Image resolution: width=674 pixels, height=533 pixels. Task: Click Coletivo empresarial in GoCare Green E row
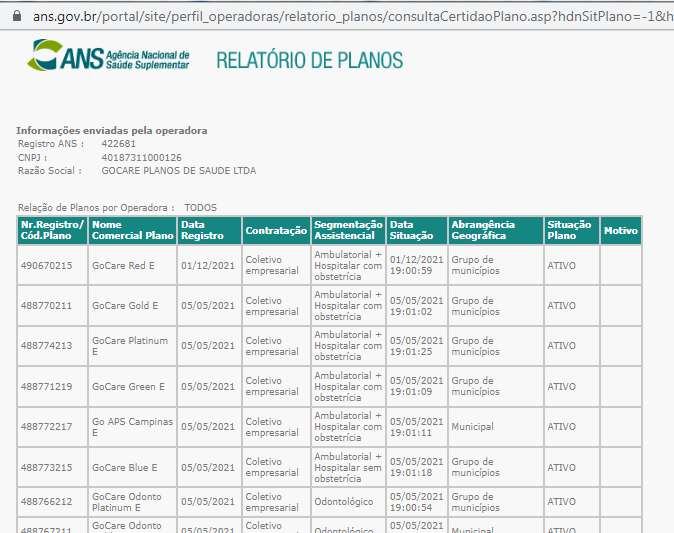272,386
